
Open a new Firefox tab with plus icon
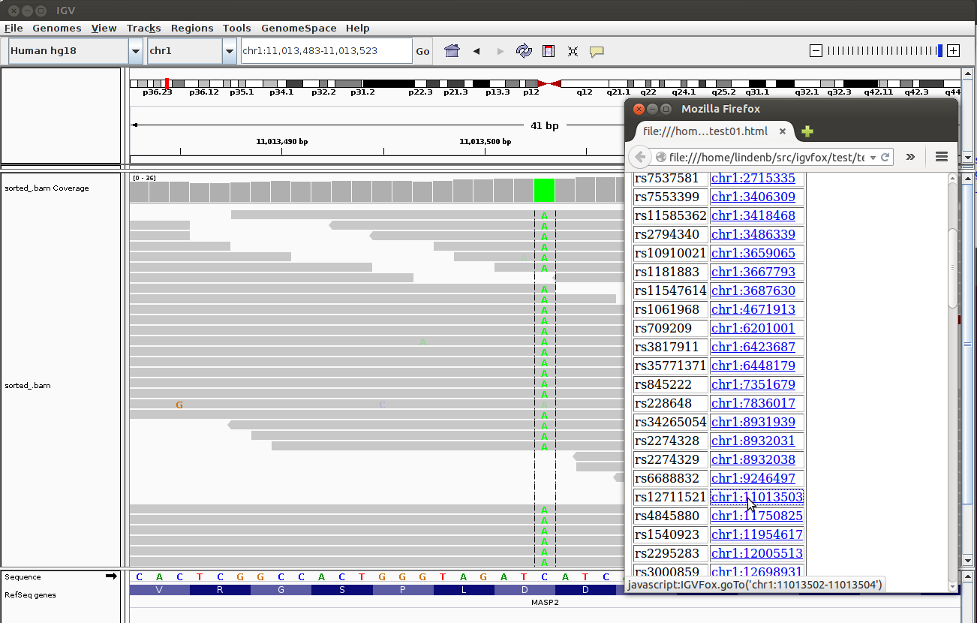(x=807, y=131)
